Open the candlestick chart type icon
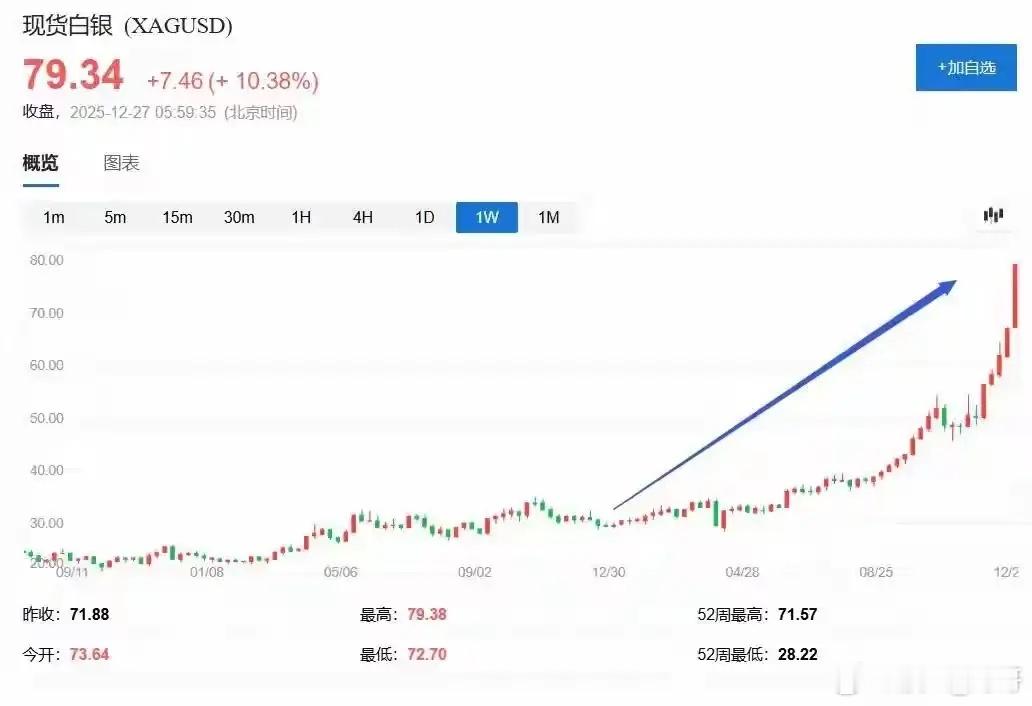Viewport: 1032px width, 706px height. (993, 216)
